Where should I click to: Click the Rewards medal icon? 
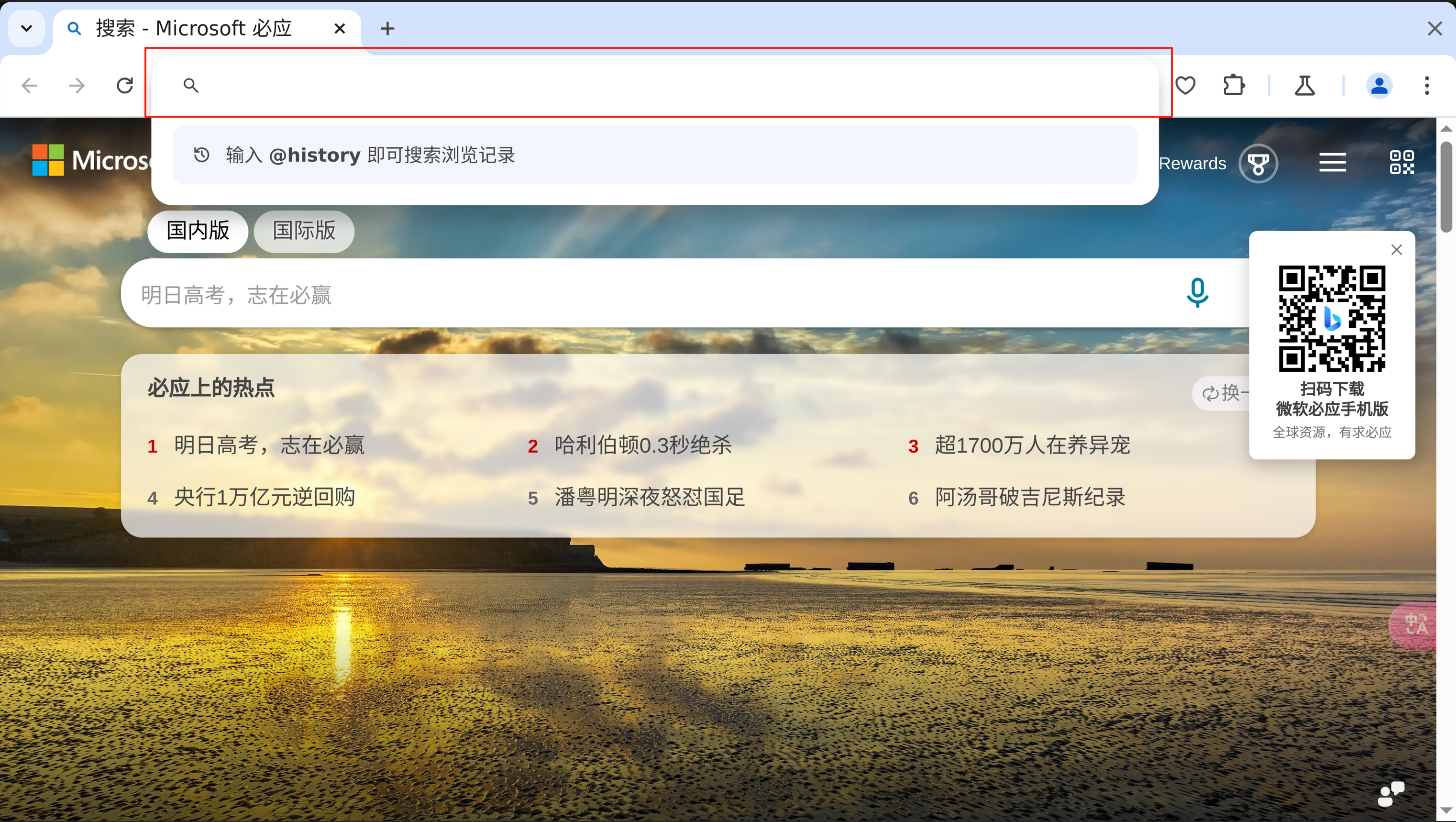[x=1258, y=163]
